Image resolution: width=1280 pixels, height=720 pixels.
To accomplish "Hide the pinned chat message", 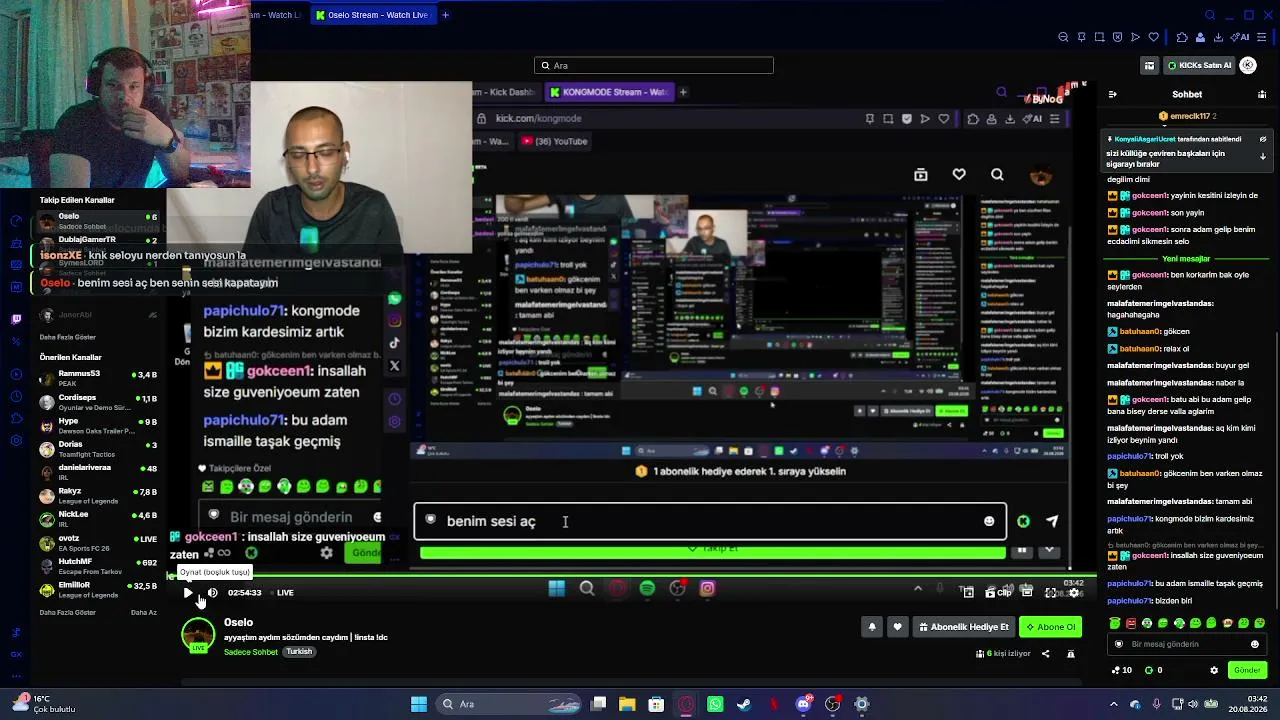I will point(1263,139).
